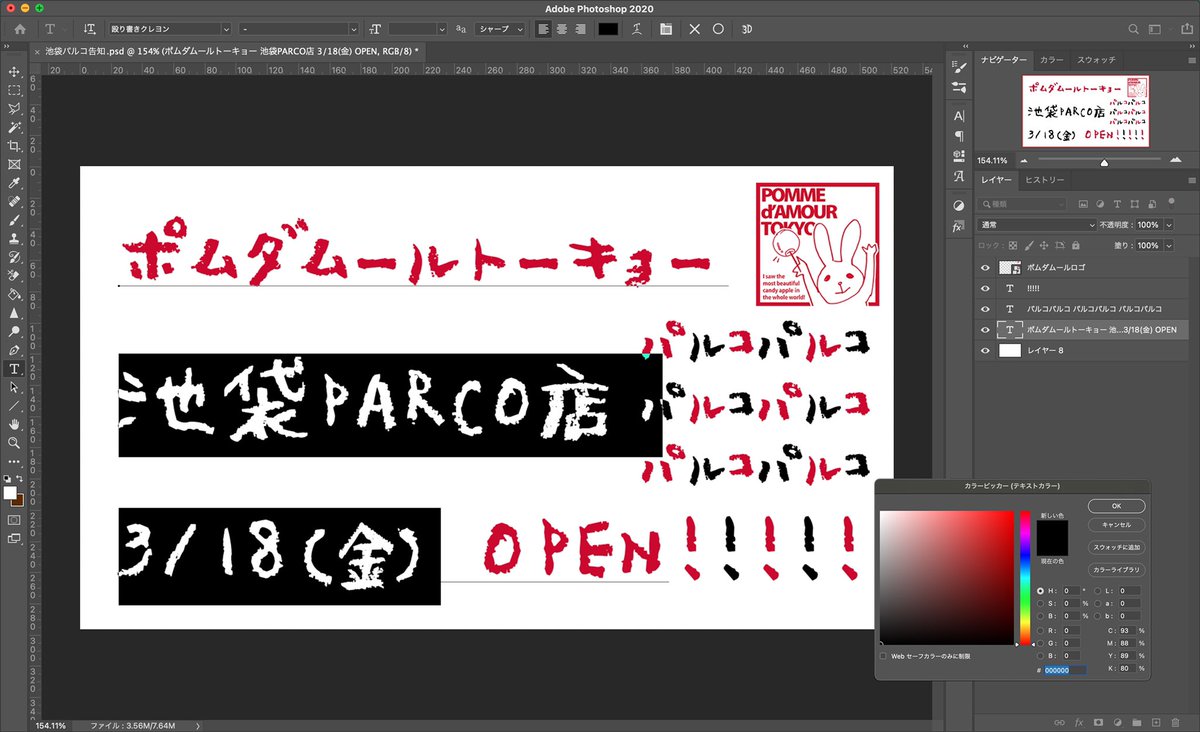This screenshot has width=1200, height=732.
Task: Open the font family 殴り書きクレヨン dropdown
Action: [x=172, y=29]
